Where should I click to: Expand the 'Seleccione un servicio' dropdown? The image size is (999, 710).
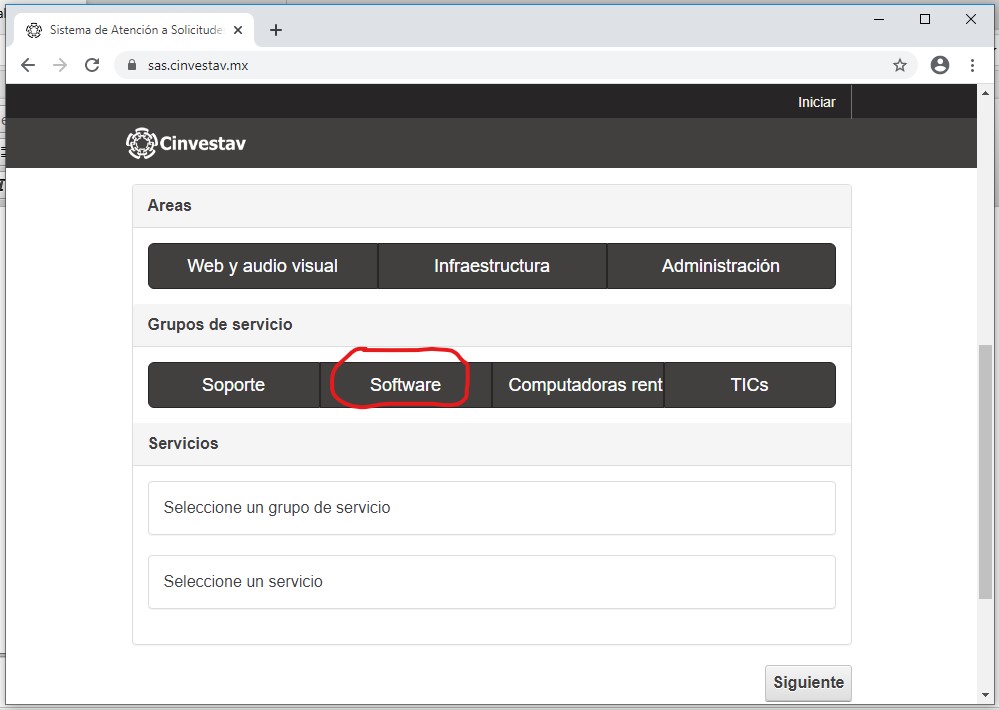491,582
